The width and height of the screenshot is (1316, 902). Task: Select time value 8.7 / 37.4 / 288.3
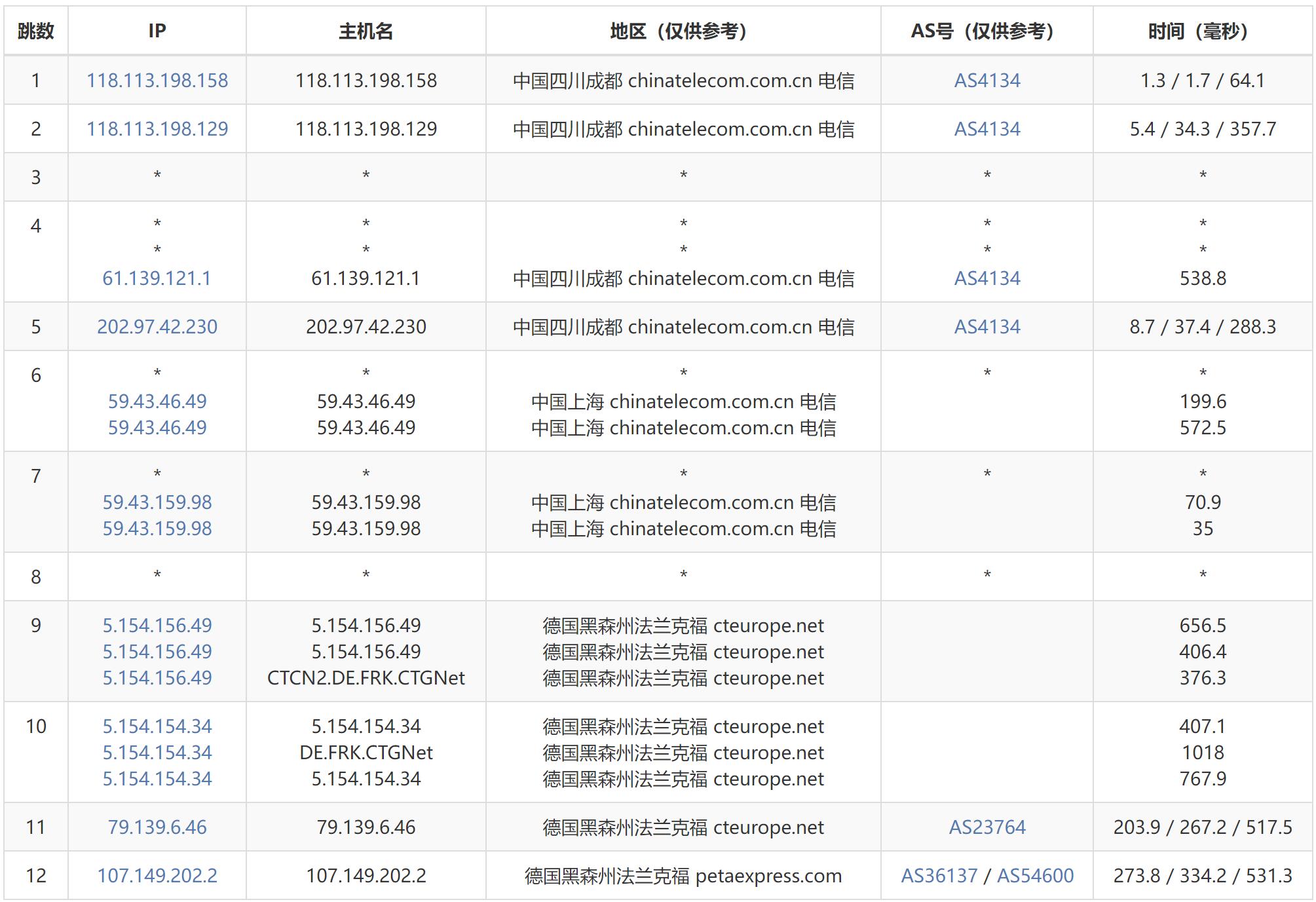tap(1203, 327)
